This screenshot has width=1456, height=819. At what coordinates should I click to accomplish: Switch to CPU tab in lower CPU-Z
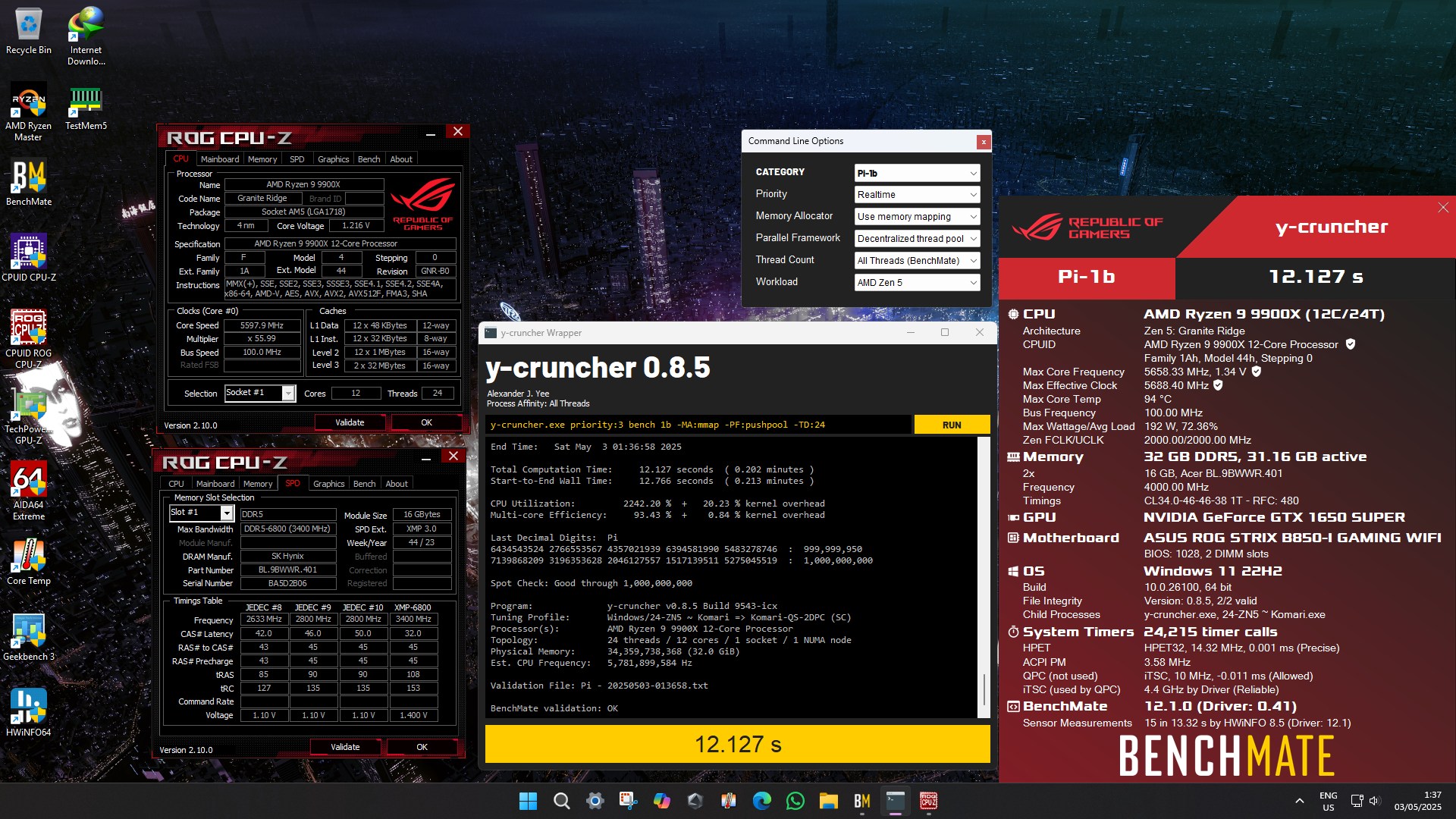176,484
